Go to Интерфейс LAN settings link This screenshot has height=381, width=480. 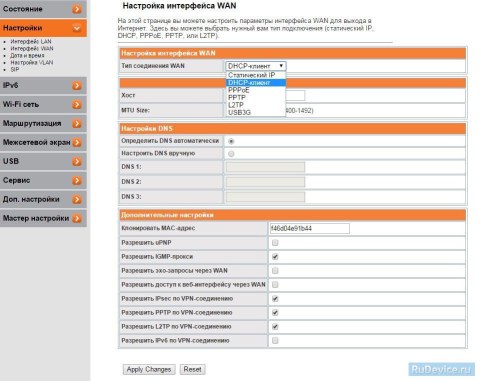pyautogui.click(x=31, y=42)
